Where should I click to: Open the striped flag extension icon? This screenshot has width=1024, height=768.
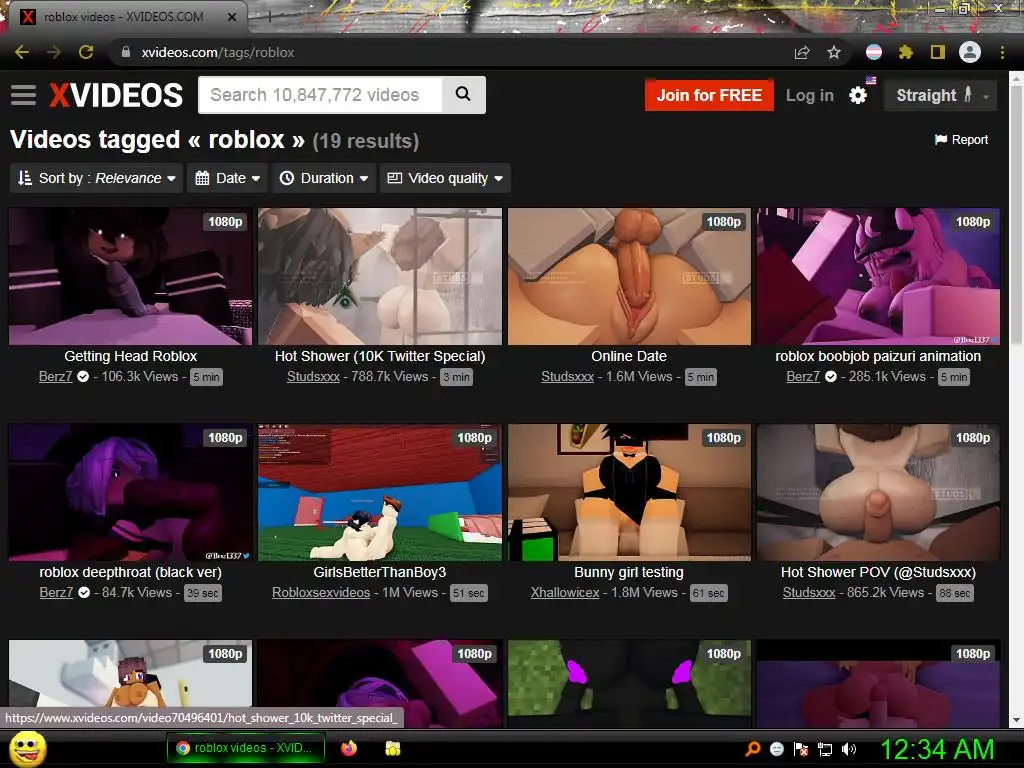(x=874, y=52)
